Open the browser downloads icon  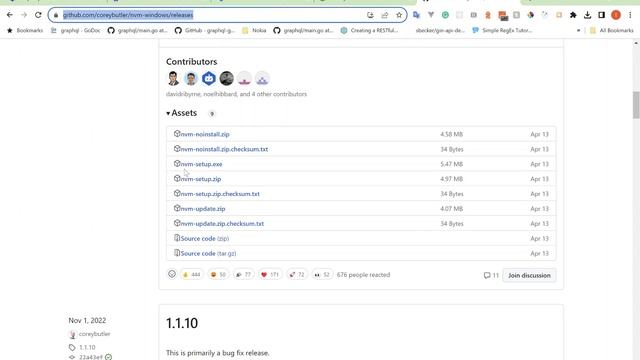[587, 15]
